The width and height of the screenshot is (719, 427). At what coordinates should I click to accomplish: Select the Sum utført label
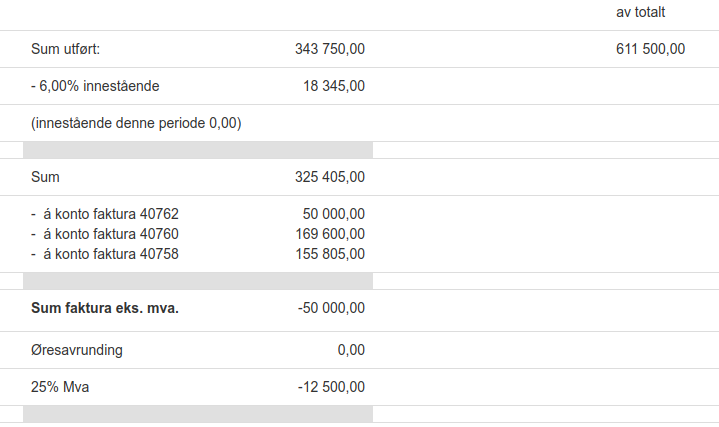point(66,49)
